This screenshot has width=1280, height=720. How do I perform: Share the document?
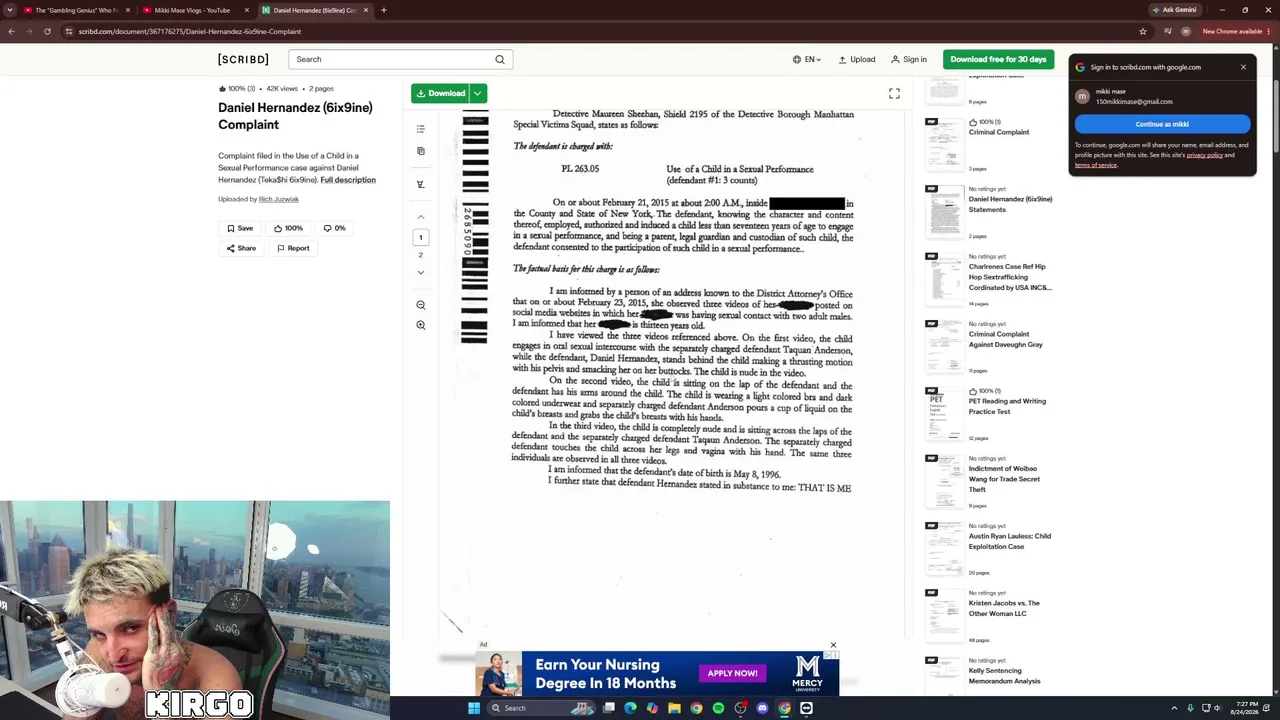pos(241,248)
